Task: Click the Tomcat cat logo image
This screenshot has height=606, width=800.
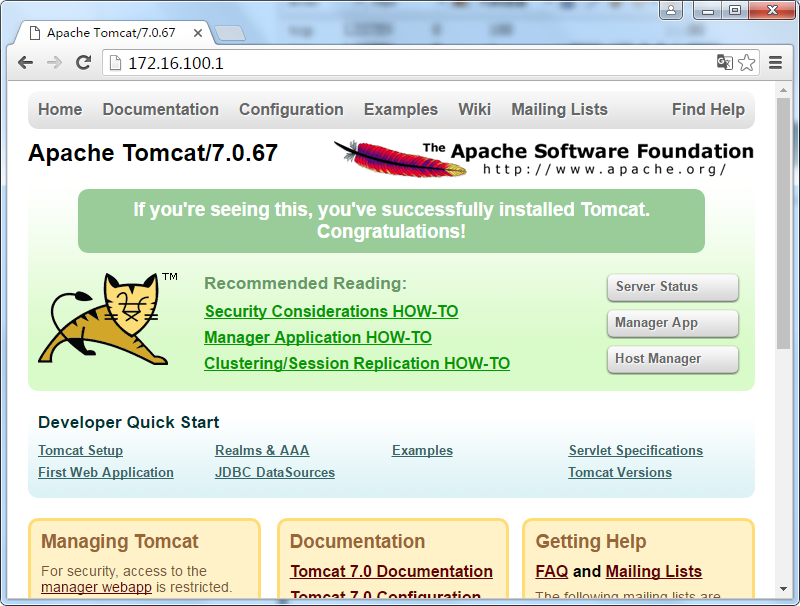Action: click(x=104, y=319)
